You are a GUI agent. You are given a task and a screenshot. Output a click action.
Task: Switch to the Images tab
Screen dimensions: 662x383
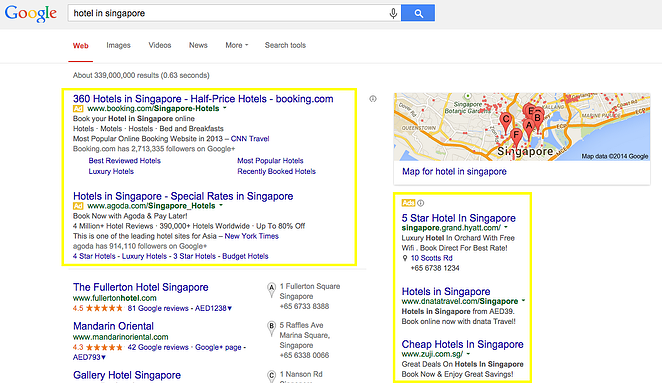(x=118, y=45)
